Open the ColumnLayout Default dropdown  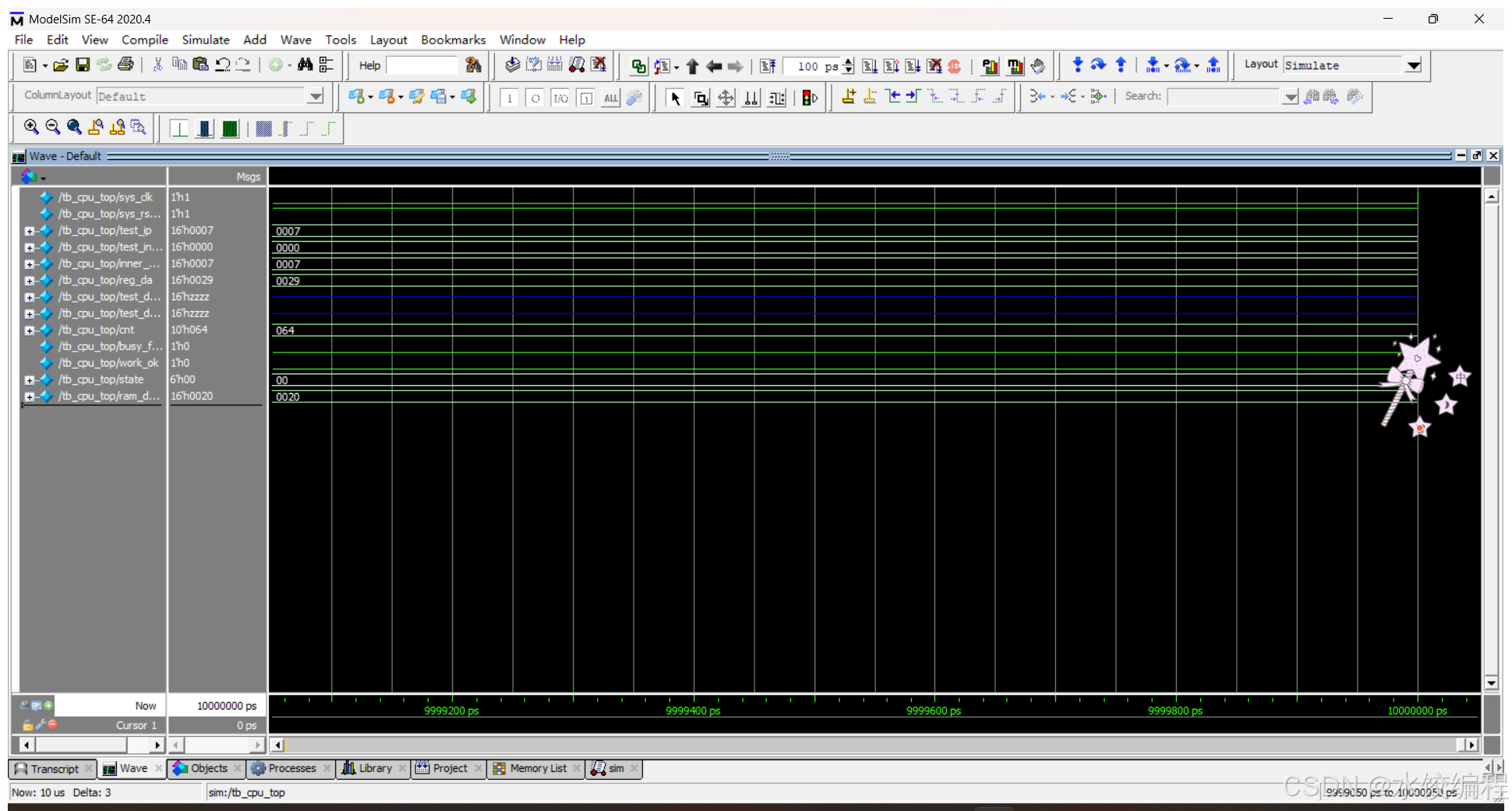click(x=315, y=97)
